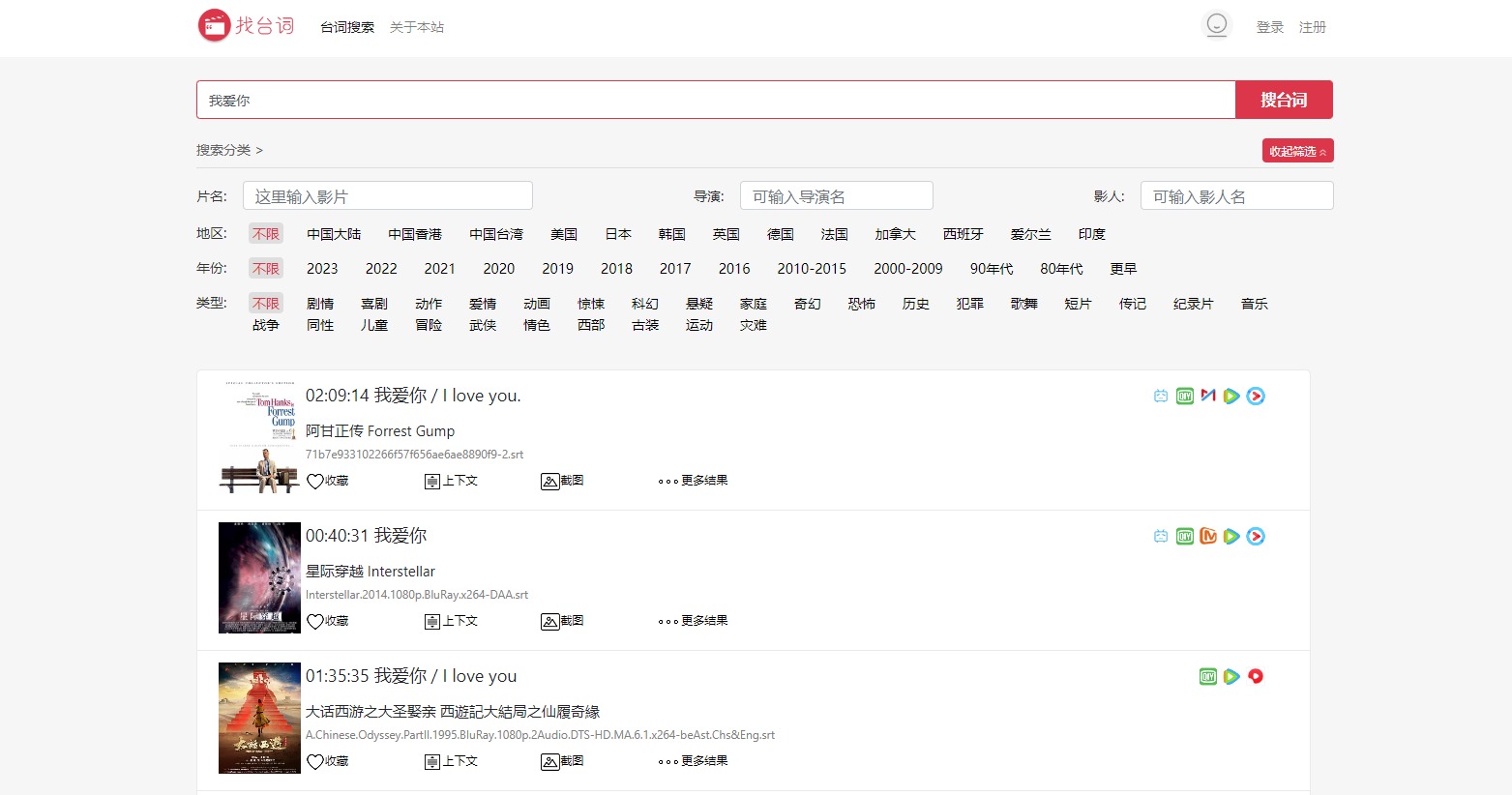
Task: Click the 找台词 site logo
Action: click(246, 26)
